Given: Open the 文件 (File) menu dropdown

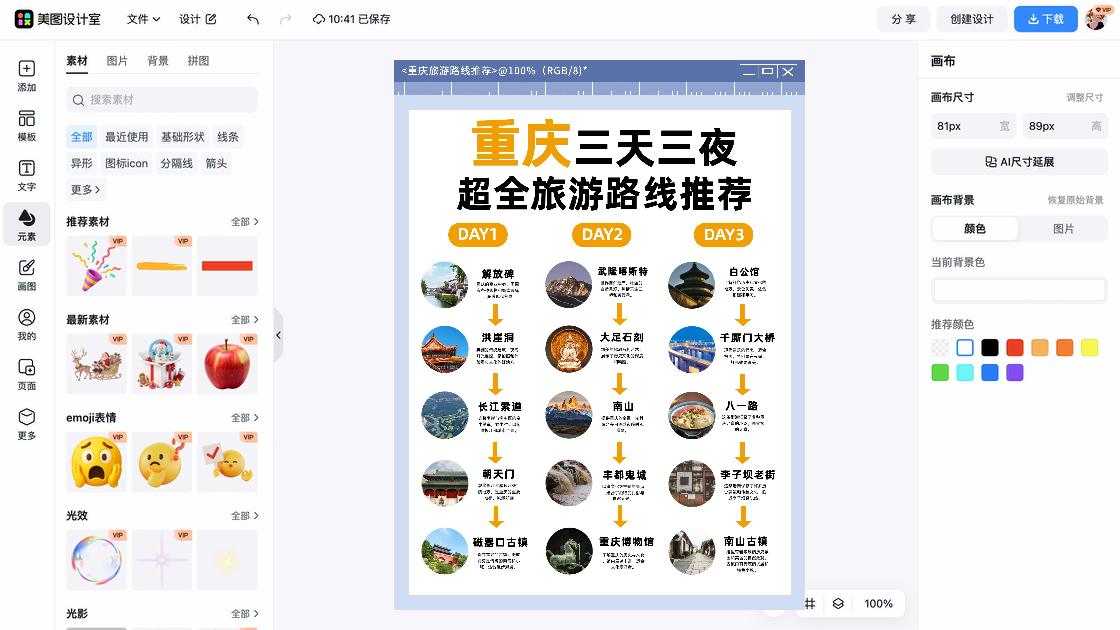Looking at the screenshot, I should (x=142, y=18).
